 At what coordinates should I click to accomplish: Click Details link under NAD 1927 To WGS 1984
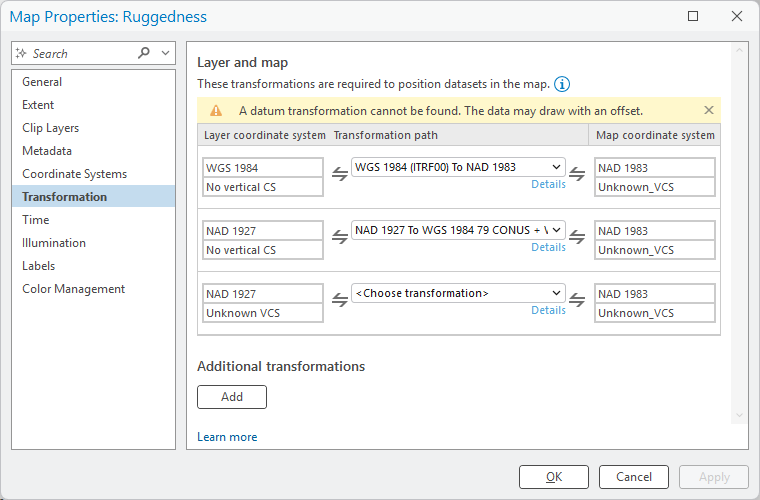pyautogui.click(x=548, y=248)
